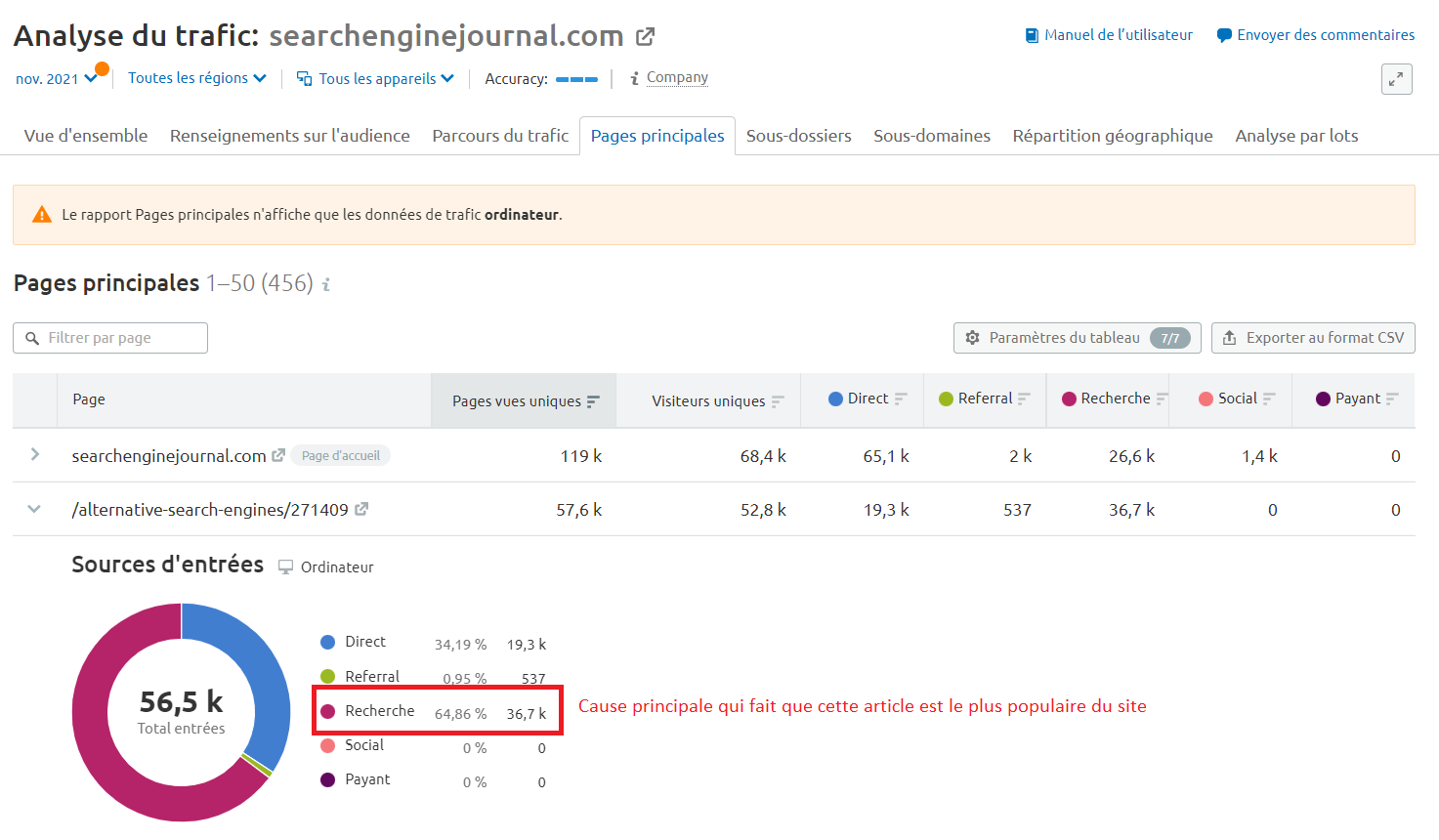The image size is (1439, 840).
Task: Sort the Referral column with its icon
Action: point(1024,399)
